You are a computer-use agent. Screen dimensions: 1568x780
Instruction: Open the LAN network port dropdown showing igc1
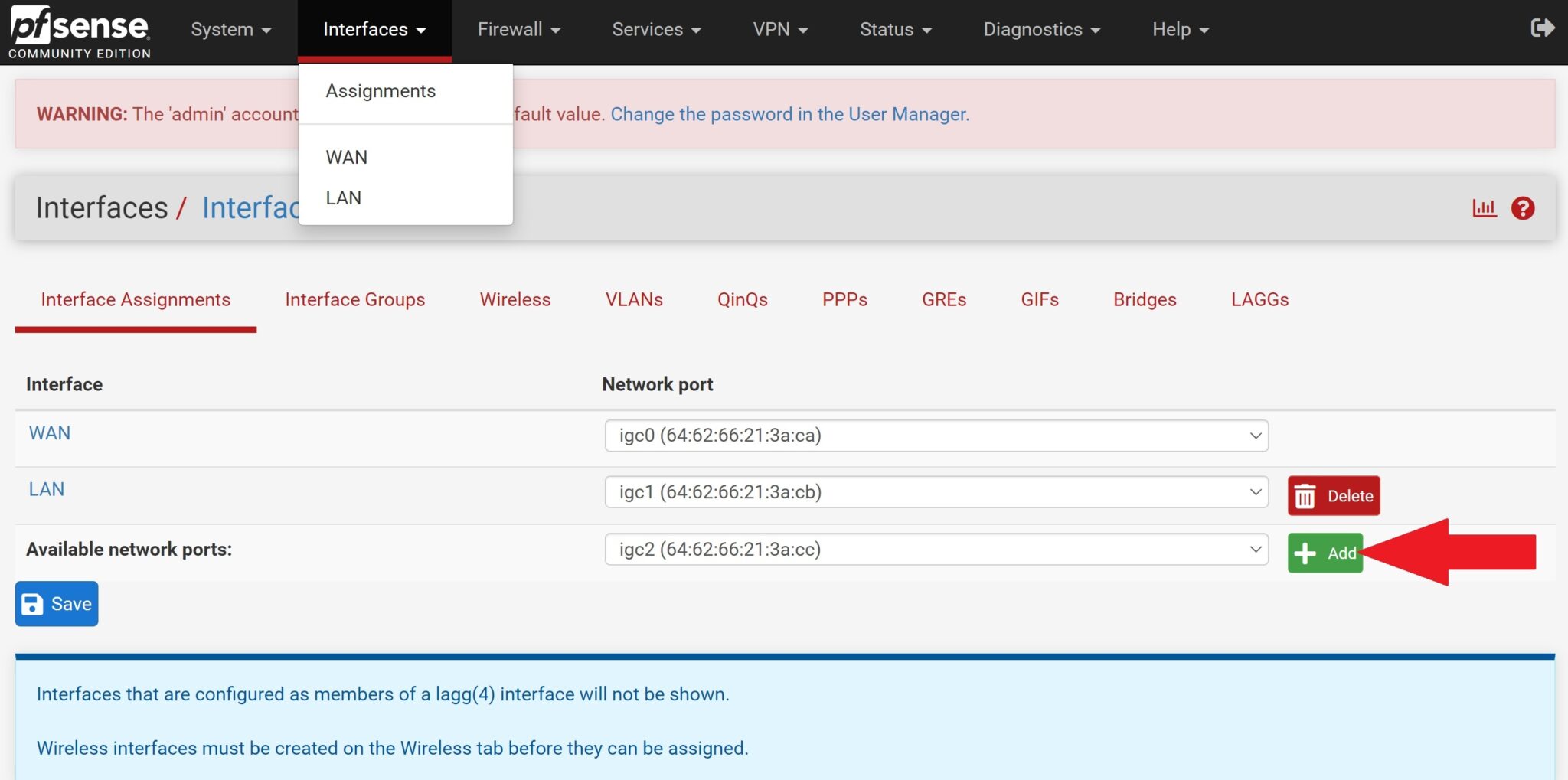click(936, 492)
